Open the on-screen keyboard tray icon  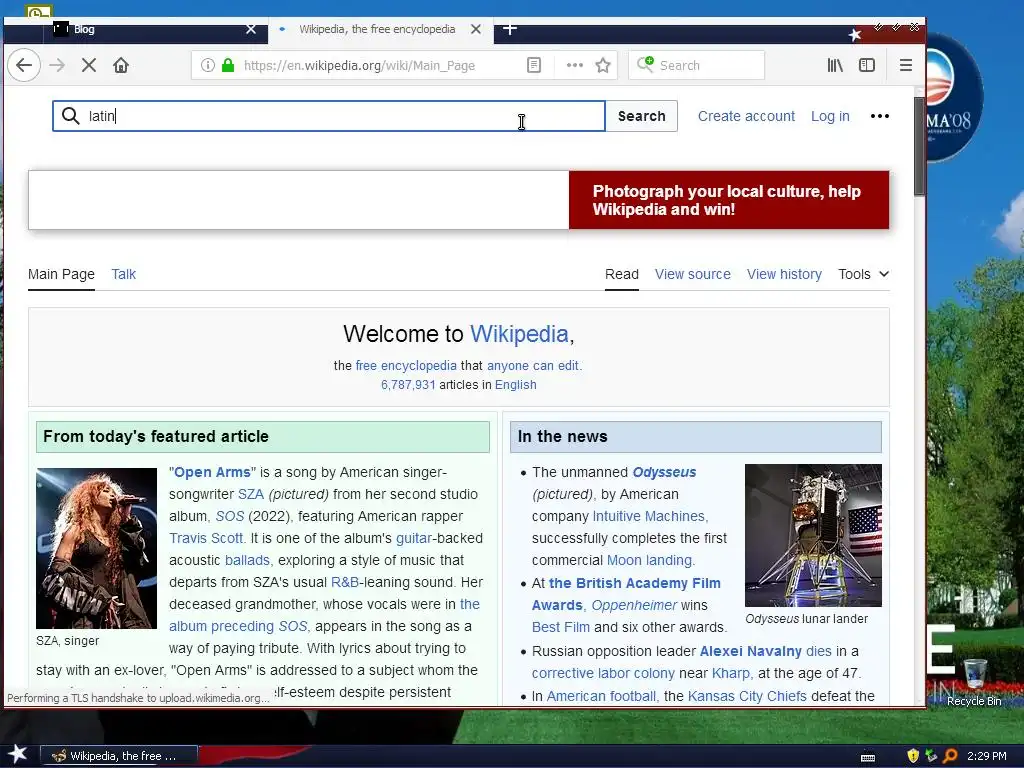click(x=868, y=757)
